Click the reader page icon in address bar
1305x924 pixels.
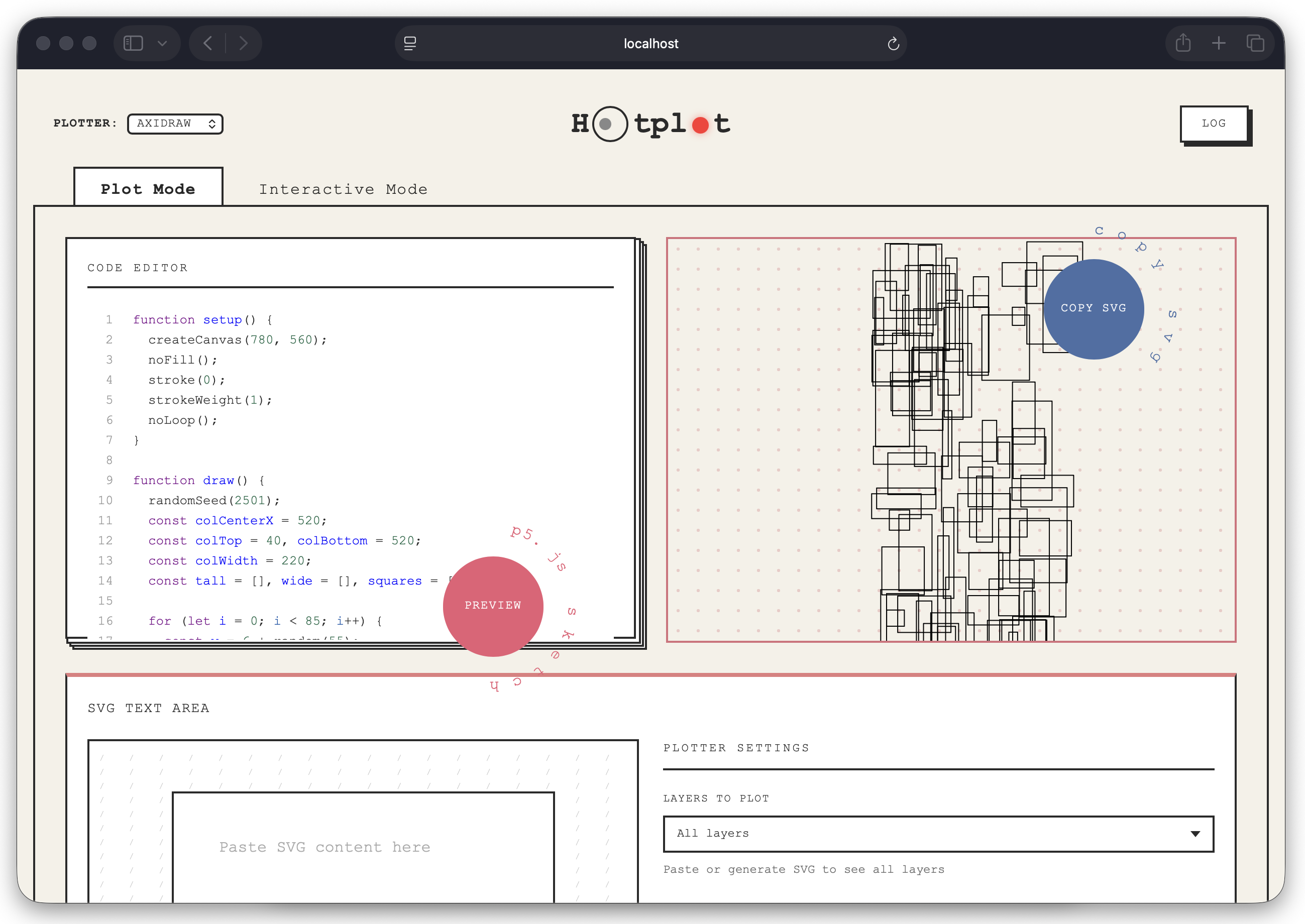tap(410, 43)
